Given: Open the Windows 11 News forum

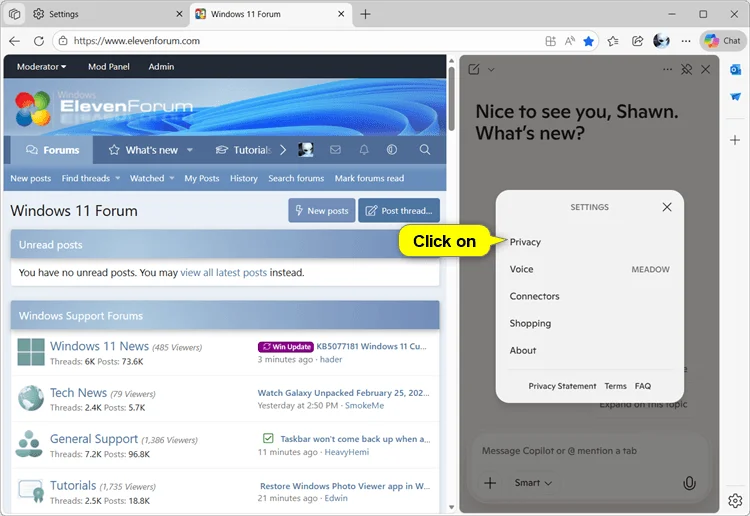Looking at the screenshot, I should click(x=99, y=346).
